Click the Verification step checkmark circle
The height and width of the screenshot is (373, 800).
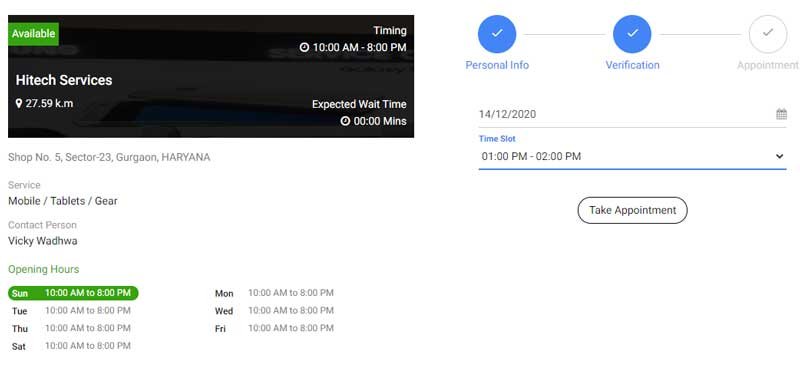632,34
